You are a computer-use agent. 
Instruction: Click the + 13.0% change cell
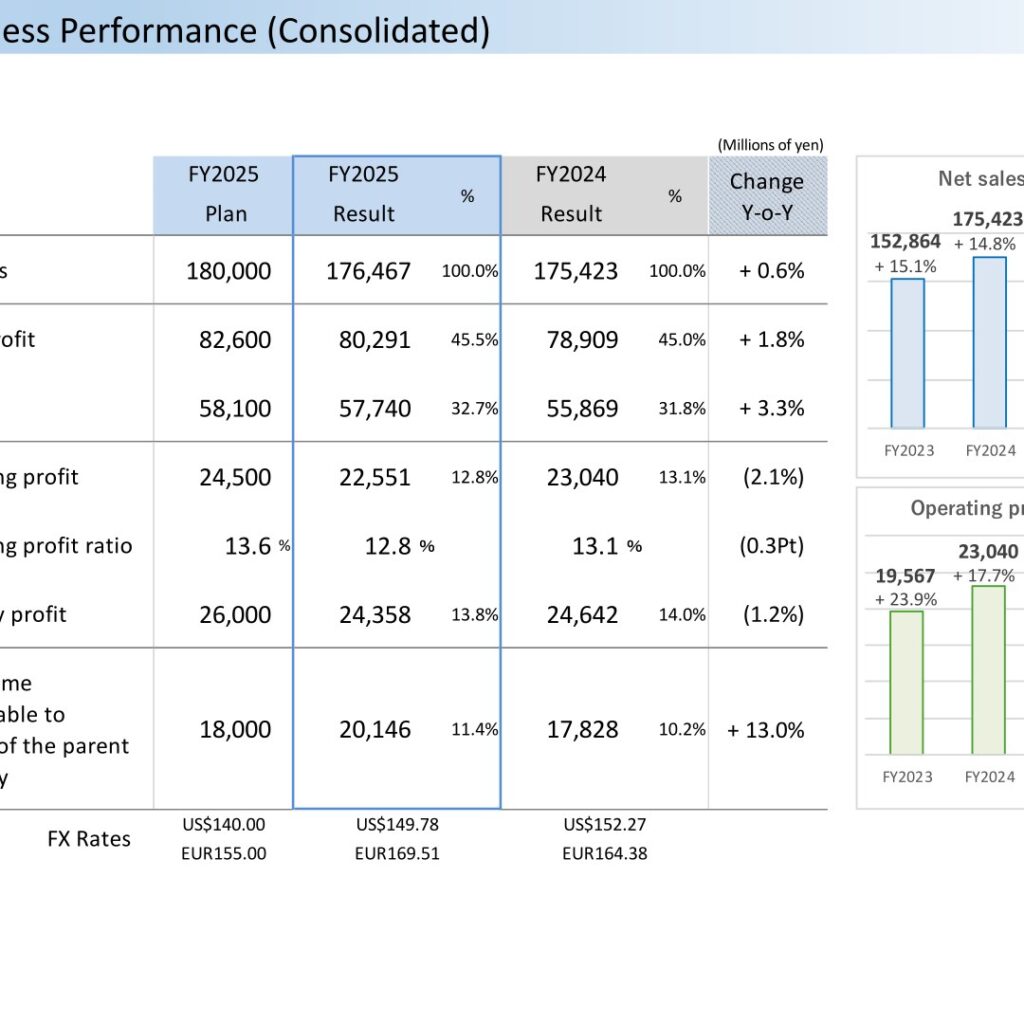coord(765,729)
